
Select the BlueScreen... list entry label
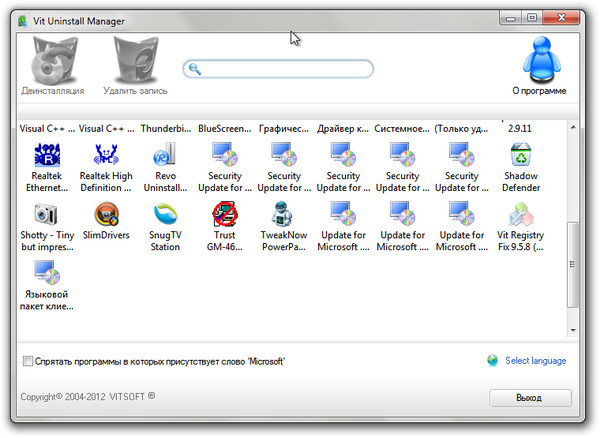[225, 129]
